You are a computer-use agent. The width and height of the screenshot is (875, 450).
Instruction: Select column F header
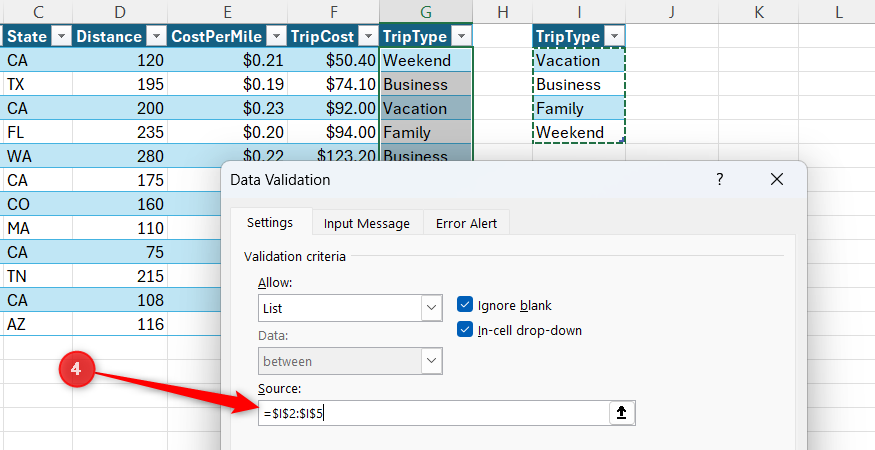333,12
